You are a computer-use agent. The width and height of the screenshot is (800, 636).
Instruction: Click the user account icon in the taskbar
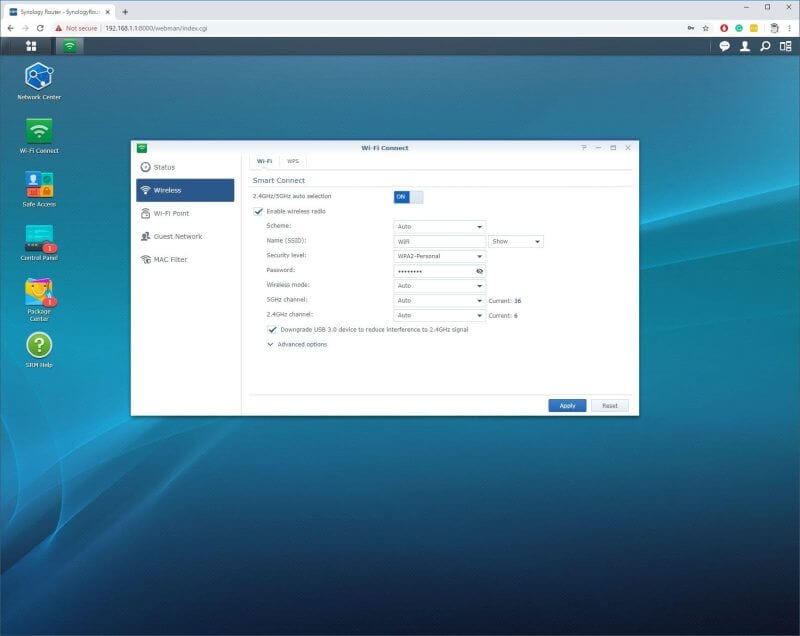coord(745,47)
